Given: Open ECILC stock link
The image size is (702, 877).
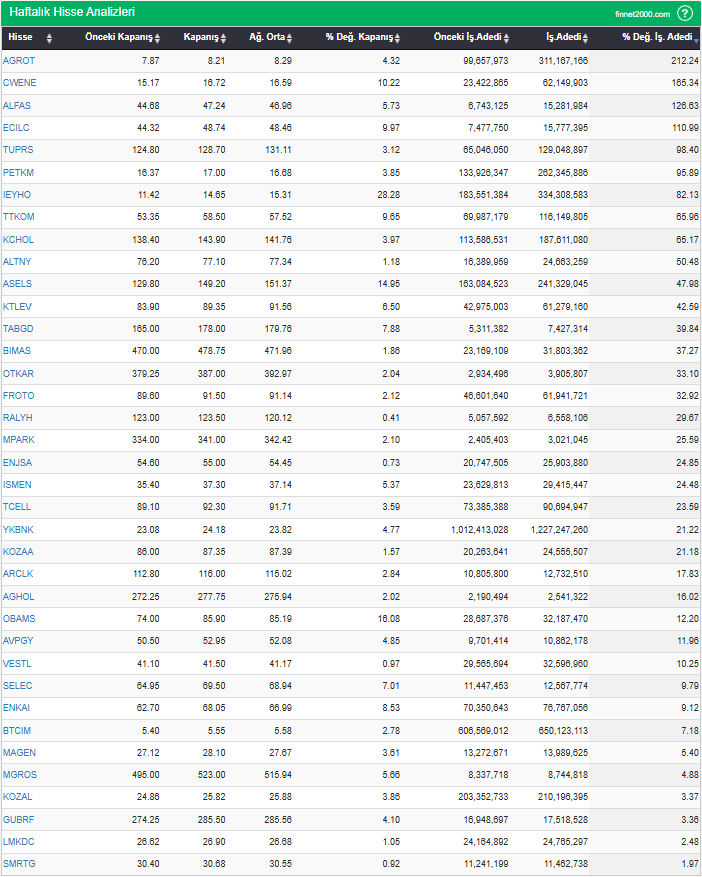Looking at the screenshot, I should pos(16,128).
